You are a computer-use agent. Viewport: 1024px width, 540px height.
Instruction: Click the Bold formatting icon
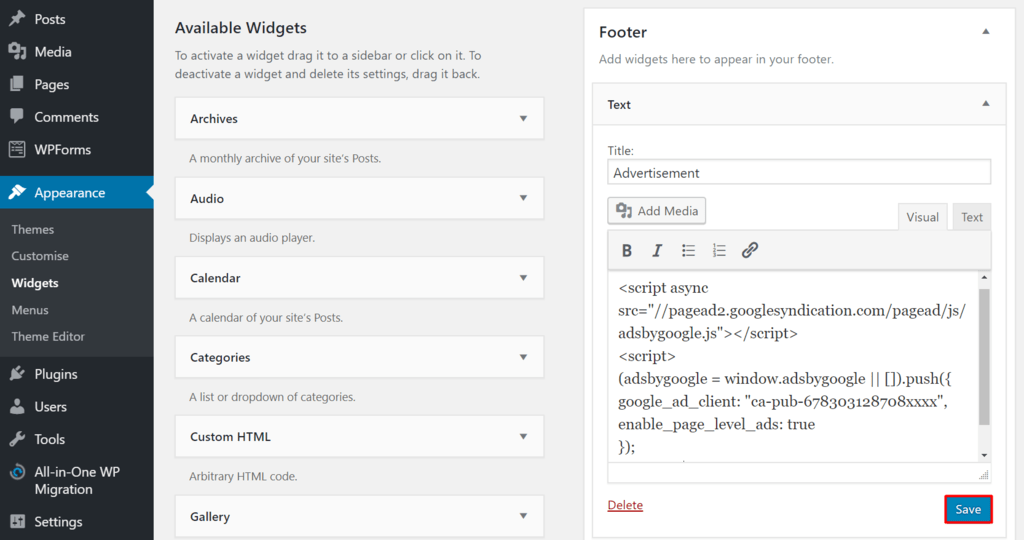[627, 250]
